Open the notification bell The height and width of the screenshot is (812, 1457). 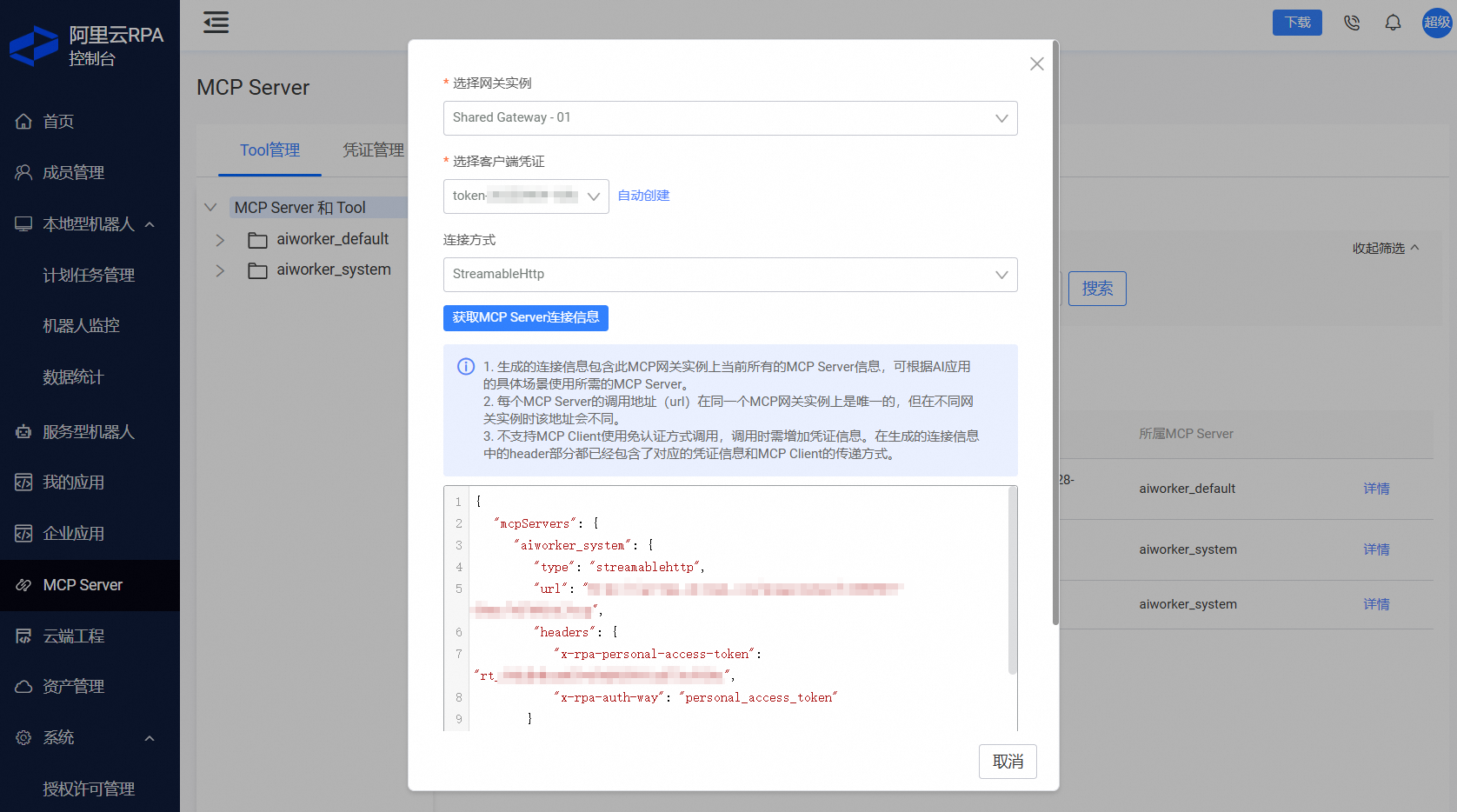1393,23
